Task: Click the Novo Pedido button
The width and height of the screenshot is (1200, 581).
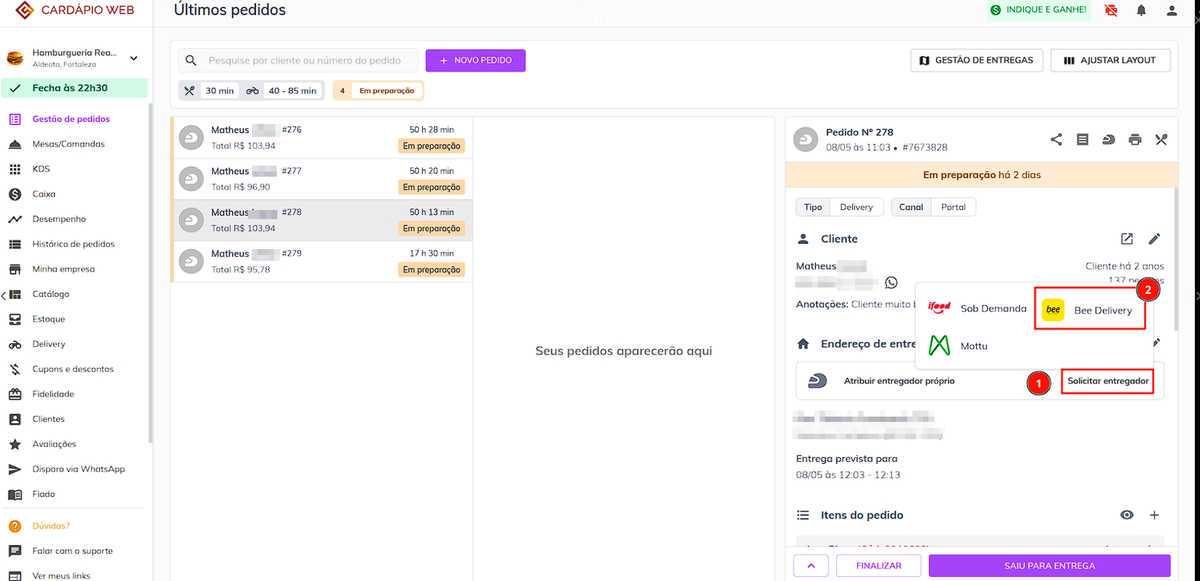Action: pos(475,61)
